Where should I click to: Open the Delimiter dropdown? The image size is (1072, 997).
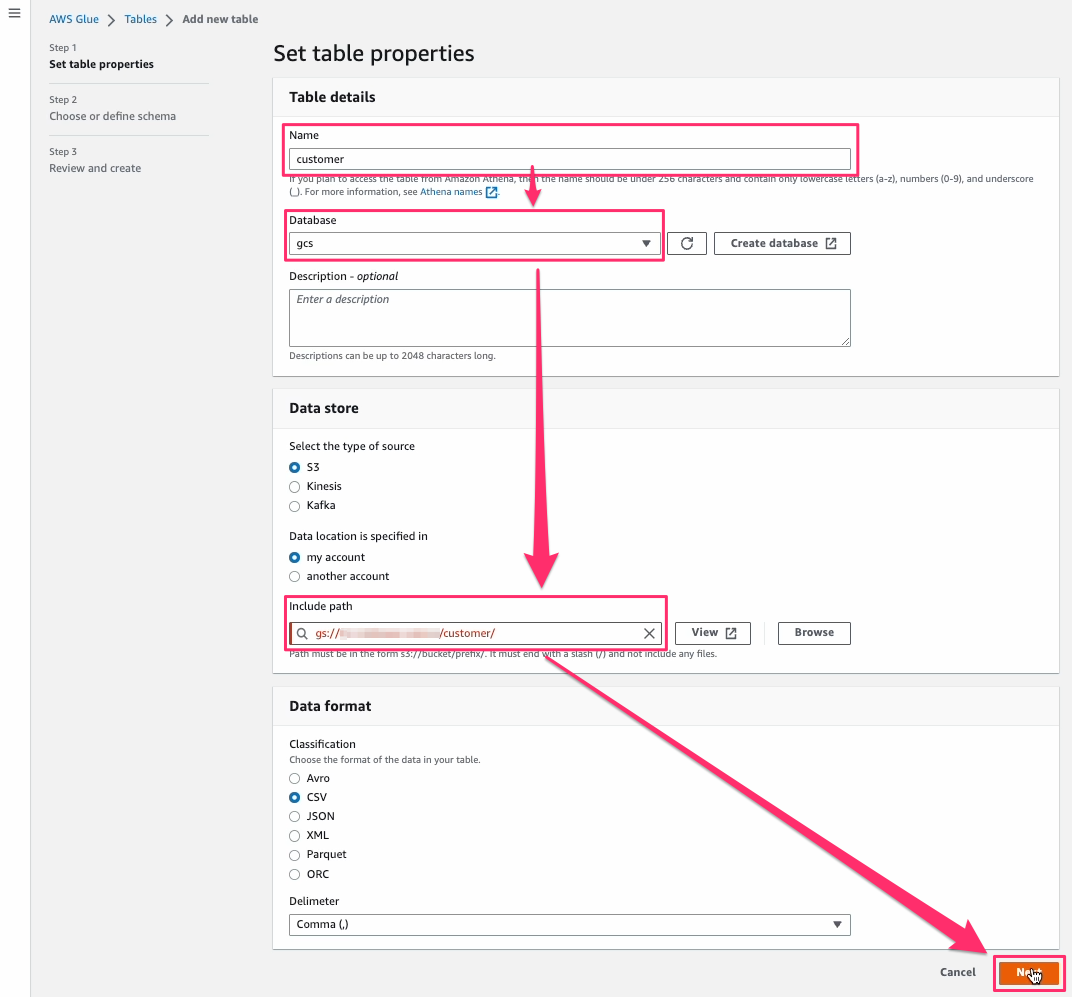(x=569, y=925)
